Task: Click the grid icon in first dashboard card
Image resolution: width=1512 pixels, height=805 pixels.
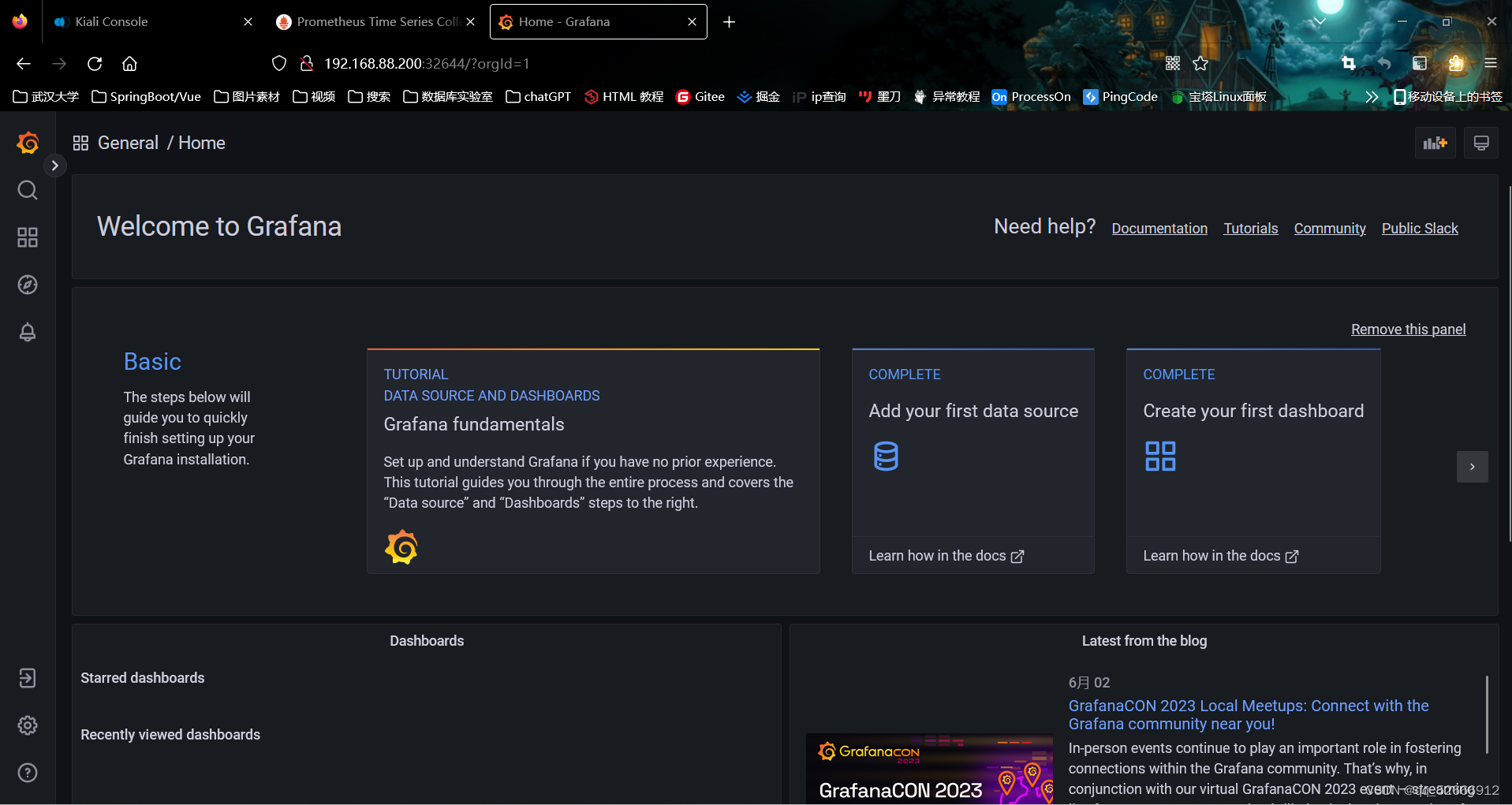Action: click(1160, 457)
